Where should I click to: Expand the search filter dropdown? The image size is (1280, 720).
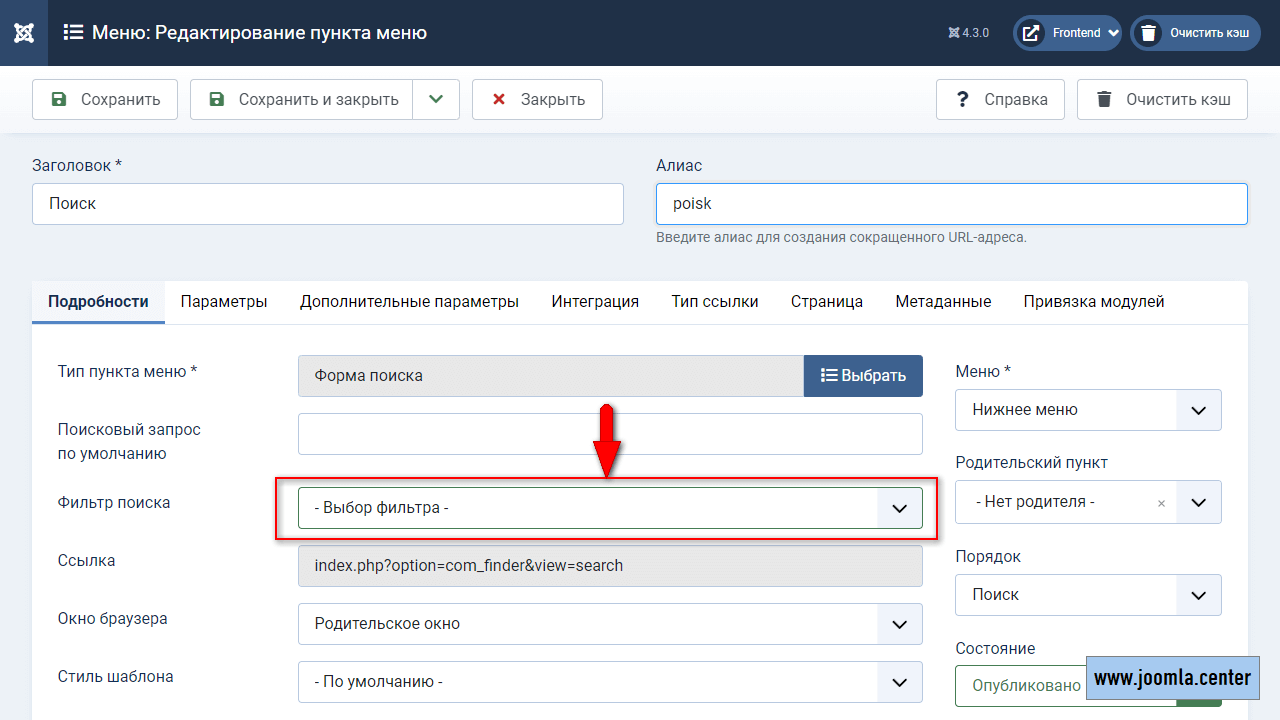click(x=899, y=508)
